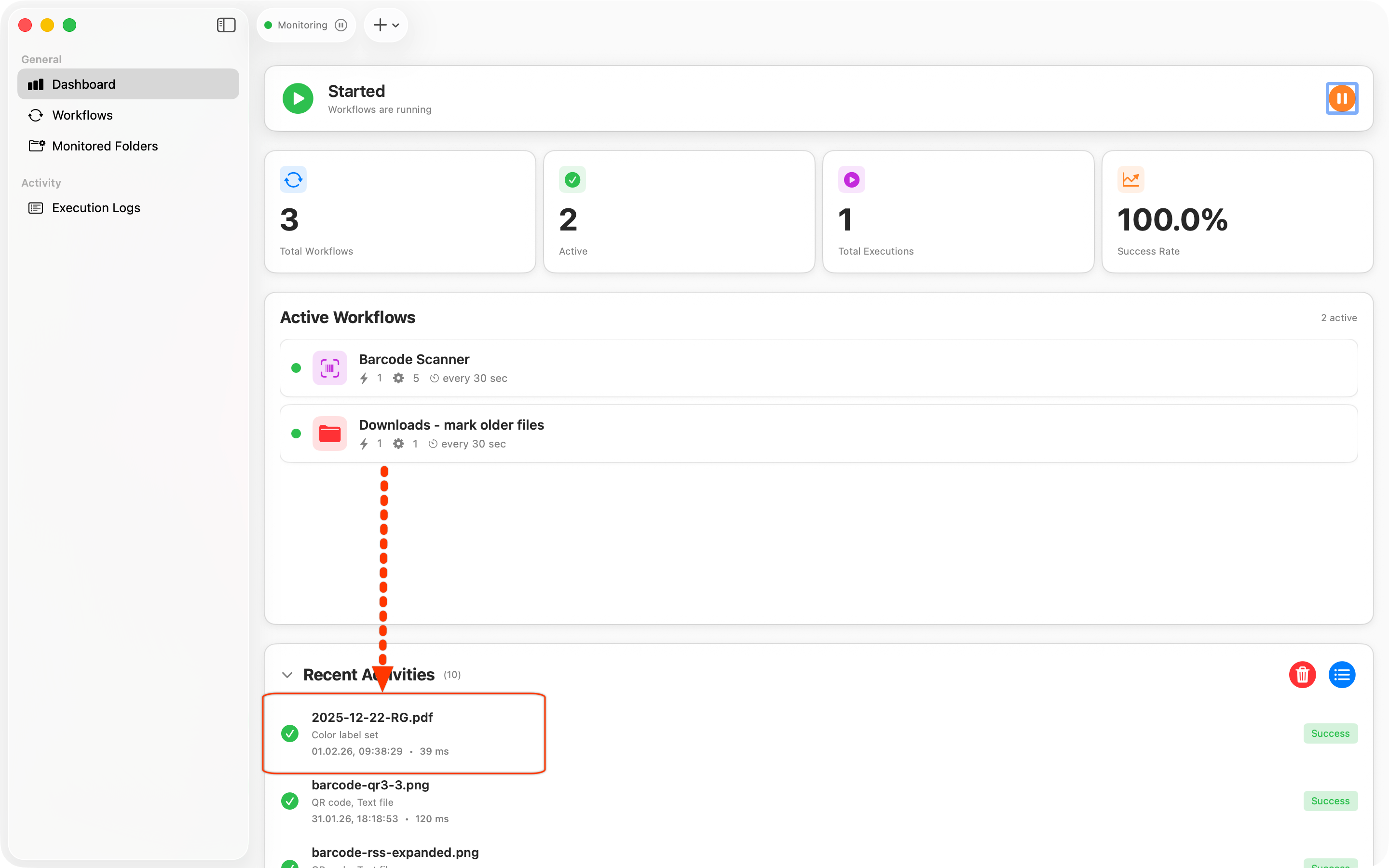Go to Workflows in sidebar
The width and height of the screenshot is (1389, 868).
pos(128,115)
